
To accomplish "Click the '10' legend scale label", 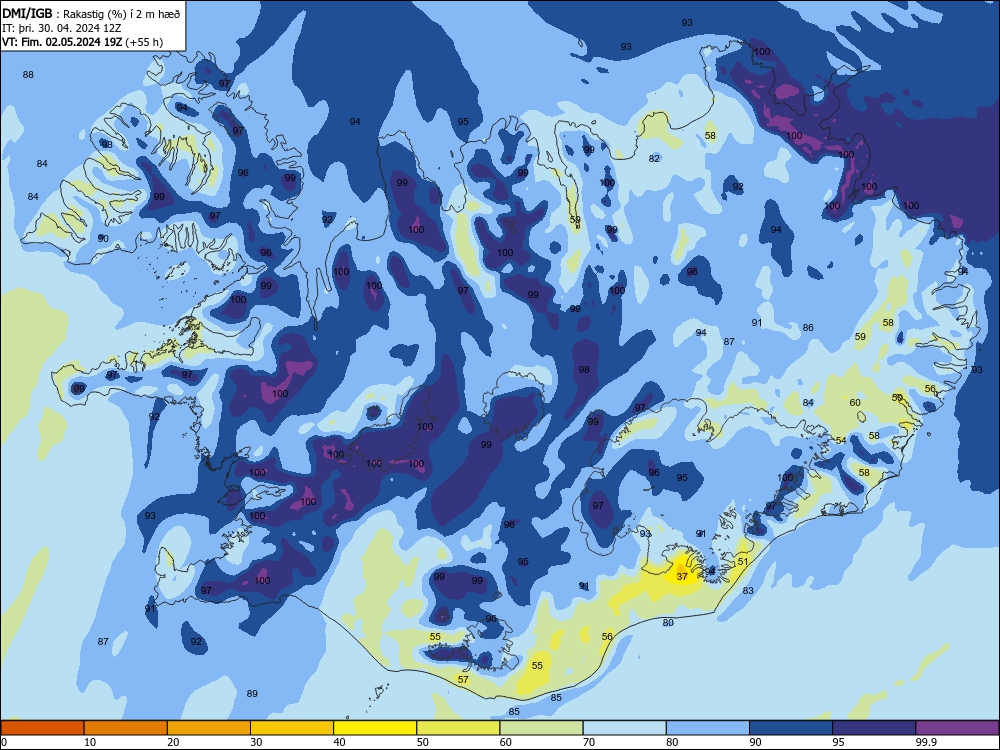I will (x=90, y=742).
